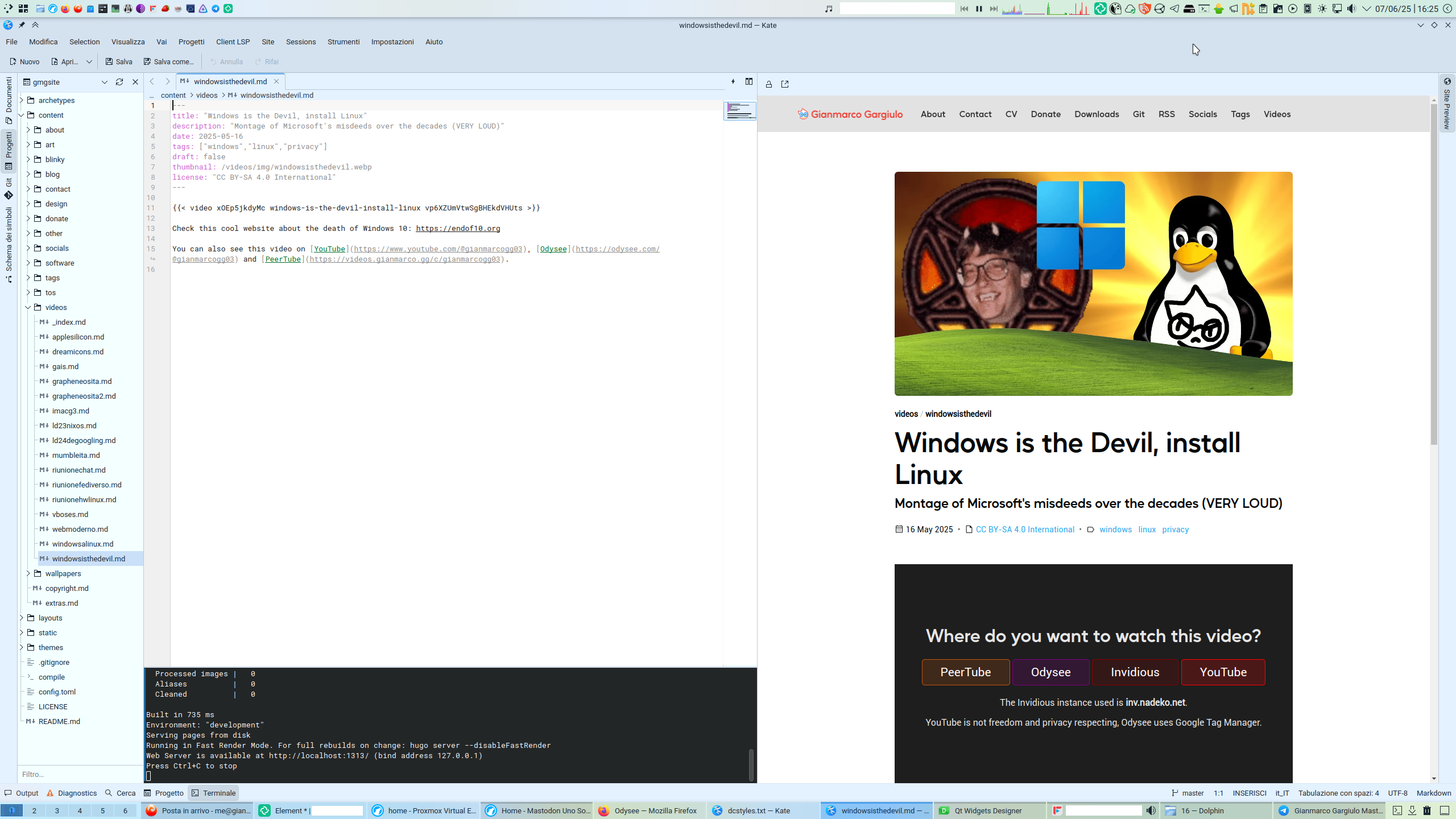
Task: Click the Salva save toolbar button
Action: 118,61
